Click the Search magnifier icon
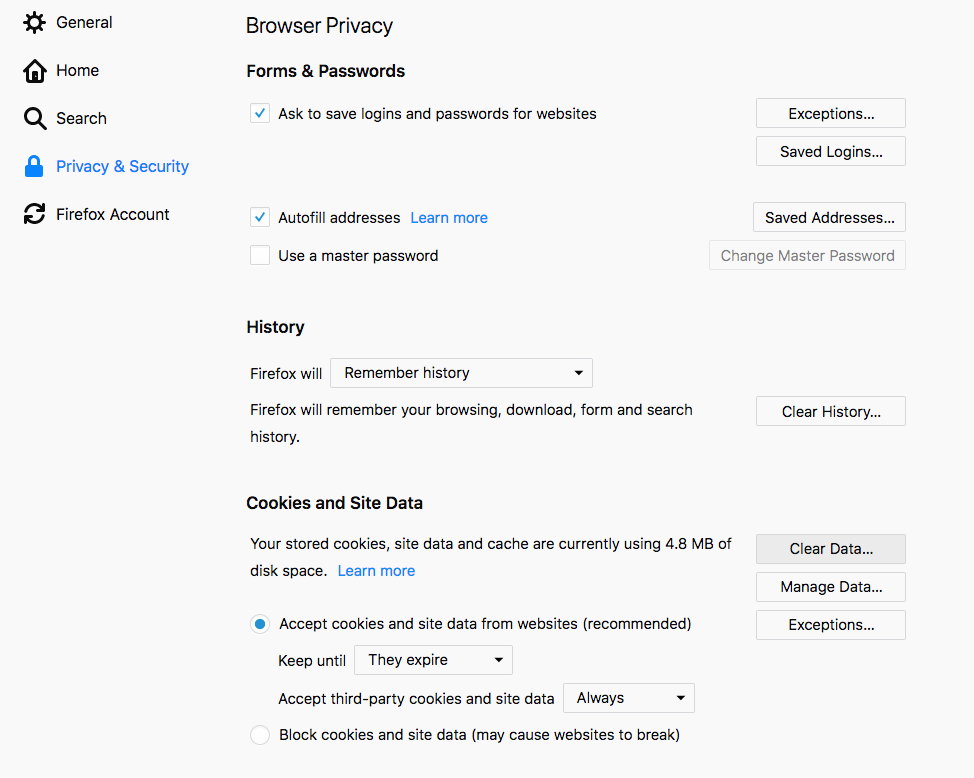 pos(35,118)
